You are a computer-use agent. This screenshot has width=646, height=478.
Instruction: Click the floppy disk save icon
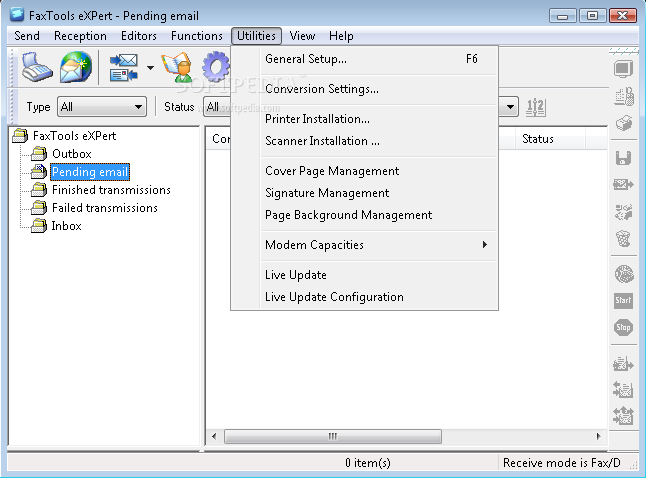(623, 158)
